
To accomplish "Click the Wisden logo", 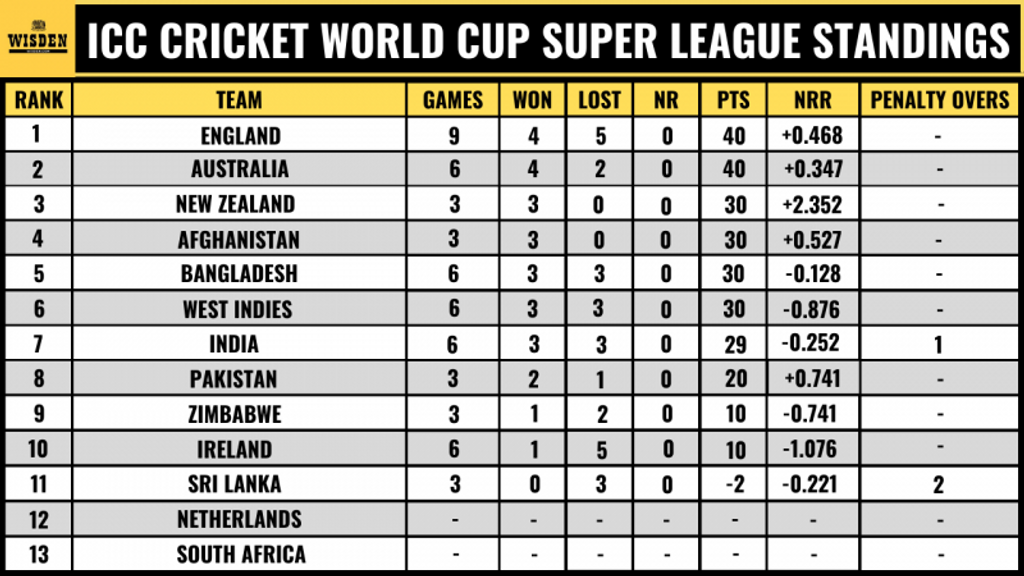I will (37, 38).
